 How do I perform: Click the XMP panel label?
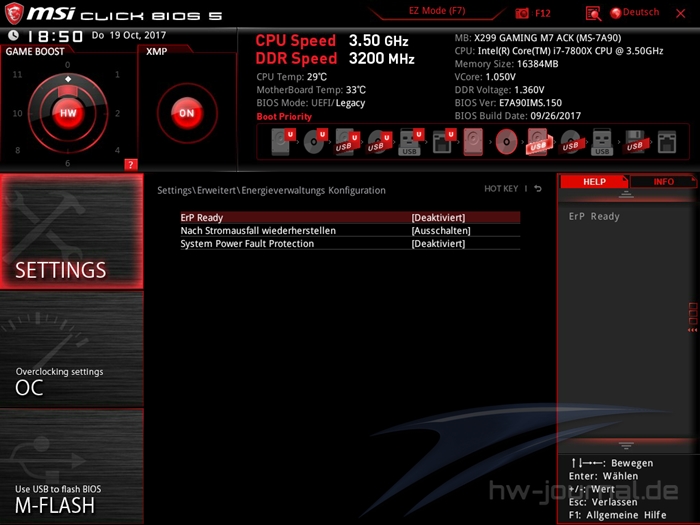coord(157,51)
